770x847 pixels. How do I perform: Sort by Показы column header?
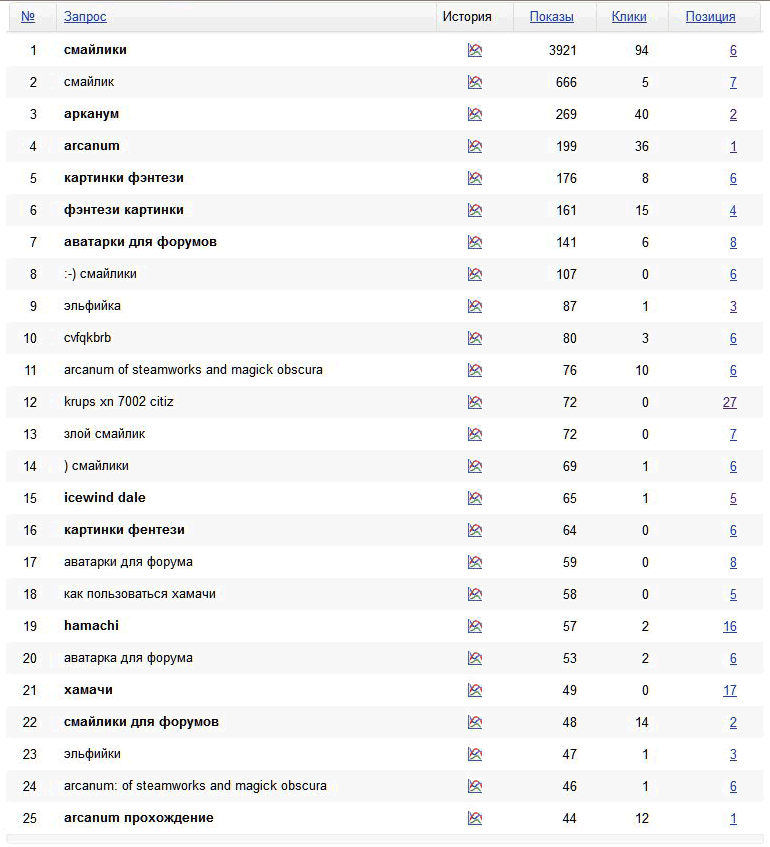[x=551, y=17]
